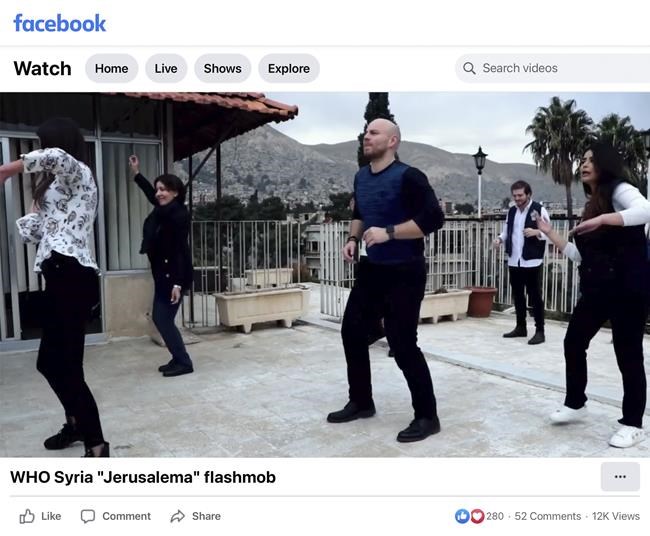This screenshot has height=536, width=650.
Task: Focus the Search videos input field
Action: [553, 68]
